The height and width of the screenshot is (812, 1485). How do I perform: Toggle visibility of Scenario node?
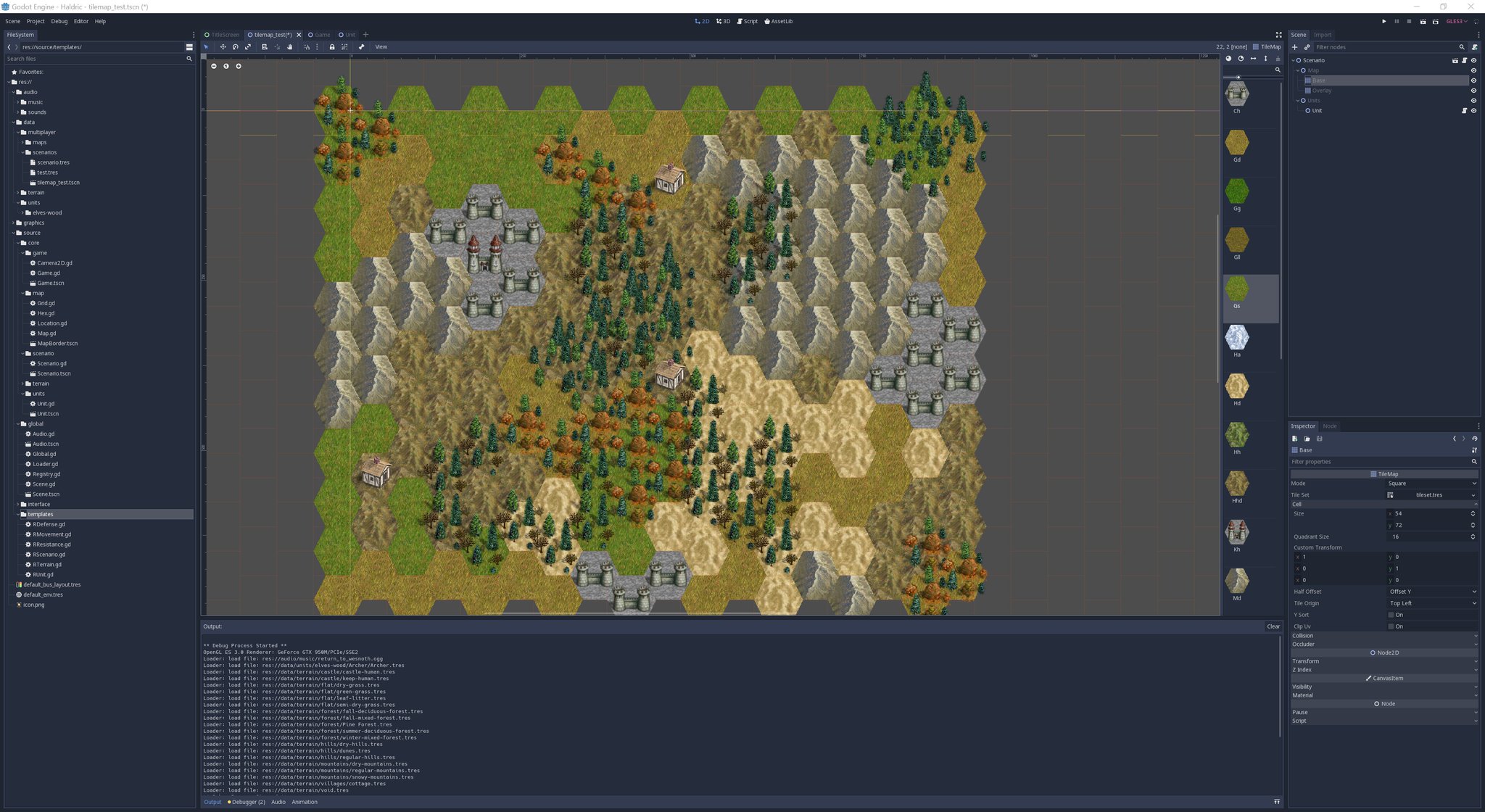click(x=1473, y=60)
